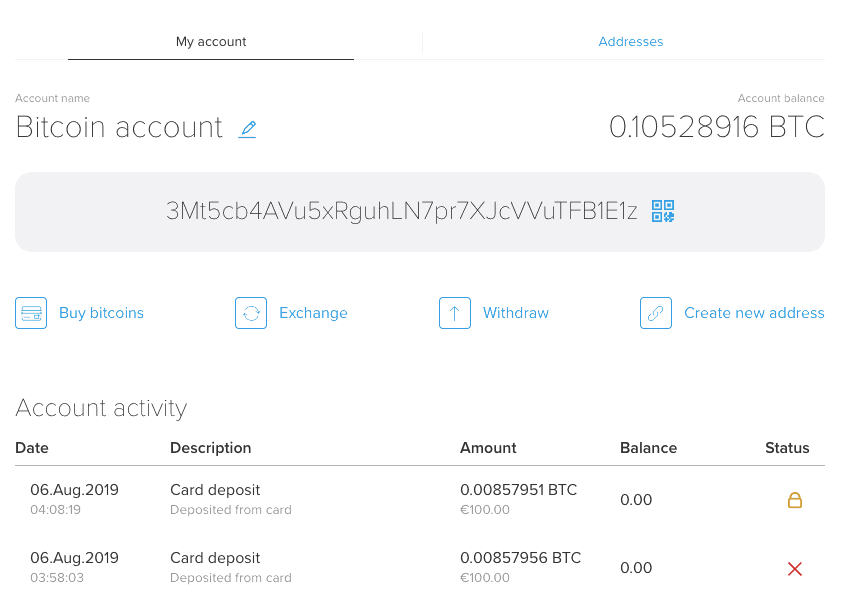Click the 0.00 balance in the 03:58:03 row
This screenshot has height=613, width=846.
tap(636, 568)
